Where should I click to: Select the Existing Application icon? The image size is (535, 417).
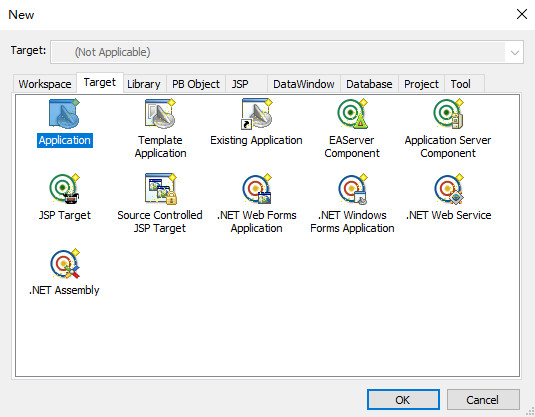257,114
